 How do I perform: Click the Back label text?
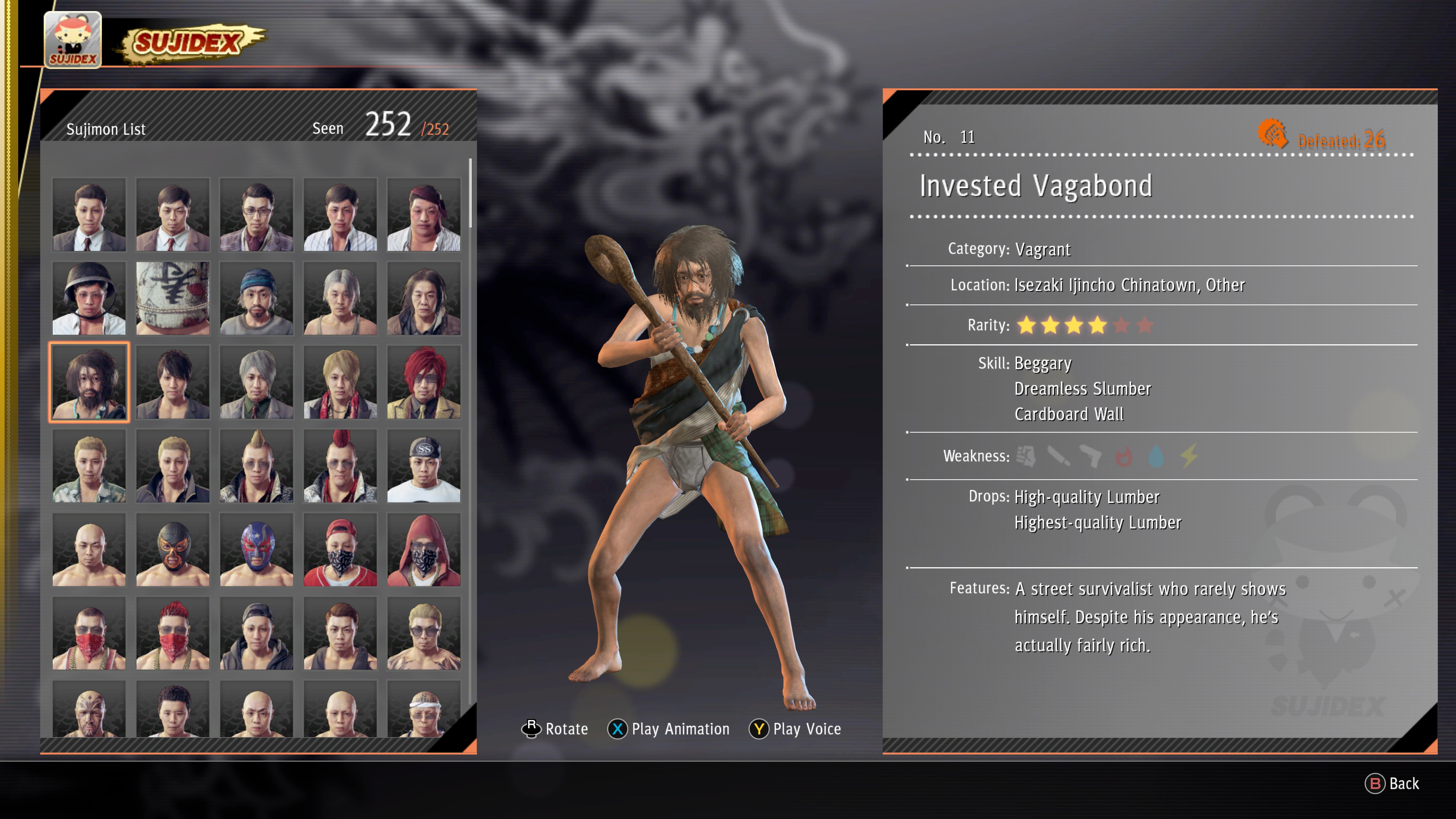pyautogui.click(x=1404, y=783)
